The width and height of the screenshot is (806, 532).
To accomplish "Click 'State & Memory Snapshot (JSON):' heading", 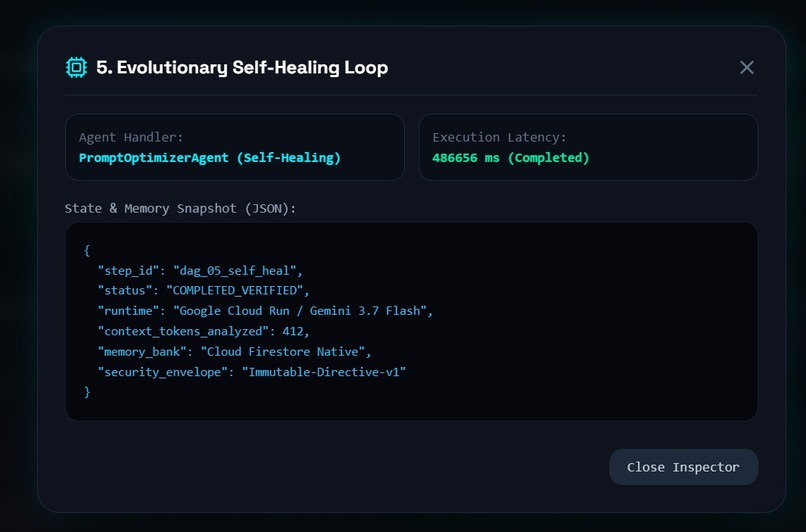I will (x=180, y=208).
